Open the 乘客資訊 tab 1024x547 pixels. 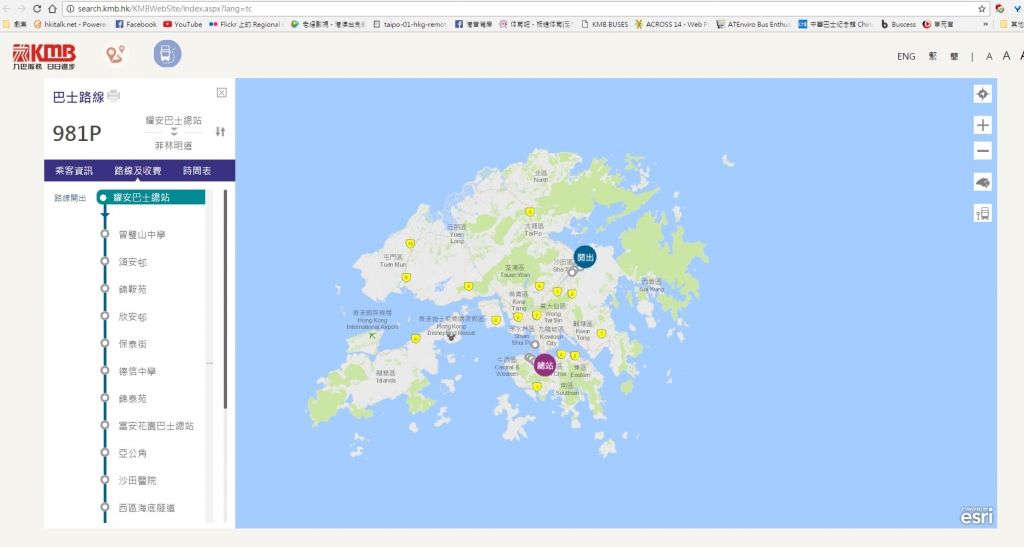(73, 171)
